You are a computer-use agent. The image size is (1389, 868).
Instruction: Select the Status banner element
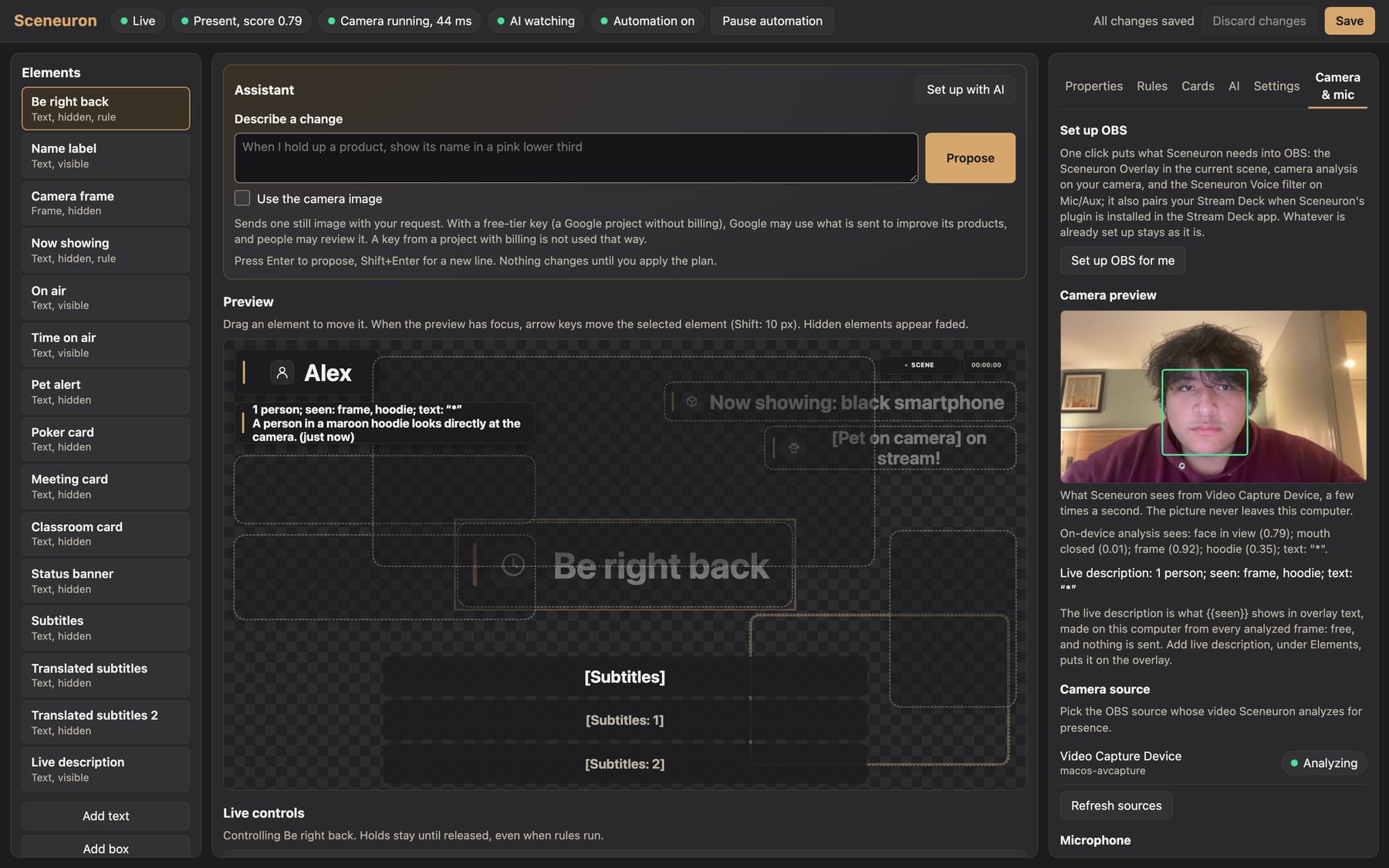click(106, 581)
